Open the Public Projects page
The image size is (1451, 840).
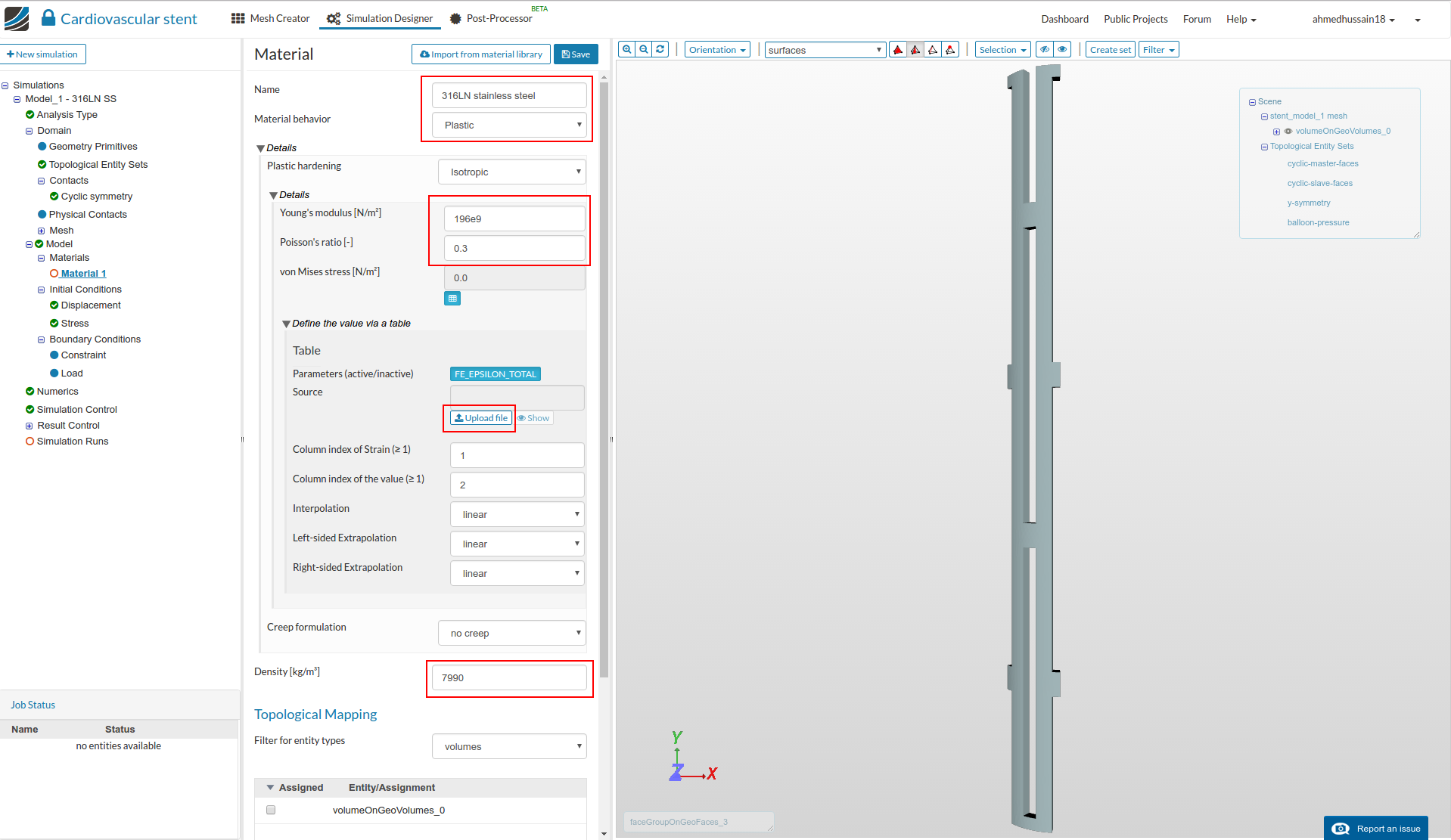(1136, 19)
